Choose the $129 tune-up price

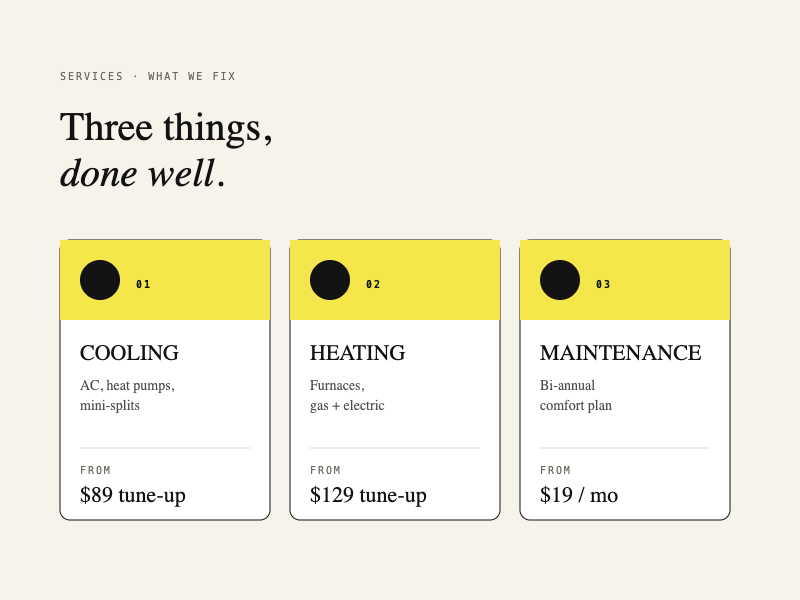(368, 495)
